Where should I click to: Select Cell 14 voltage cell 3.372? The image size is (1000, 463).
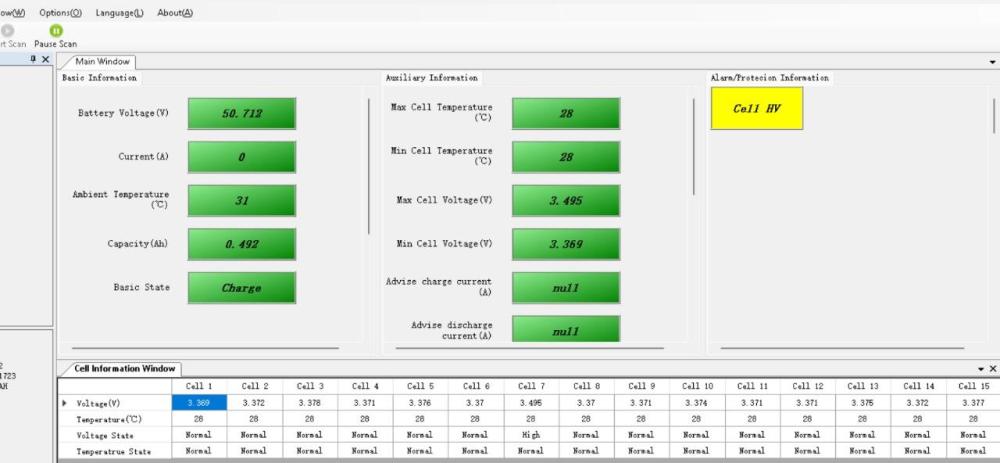[918, 403]
